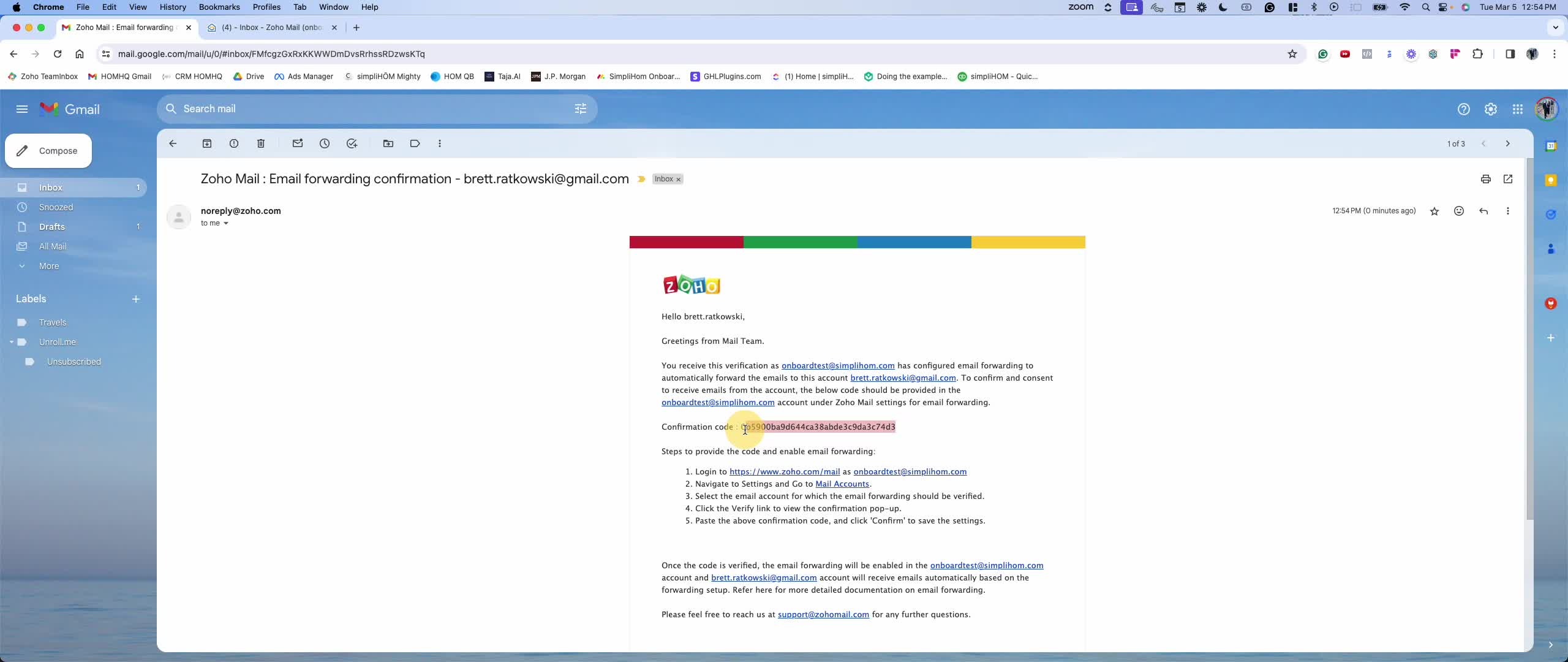Screen dimensions: 1568x662
Task: Archive this email using the archive icon
Action: tap(207, 143)
